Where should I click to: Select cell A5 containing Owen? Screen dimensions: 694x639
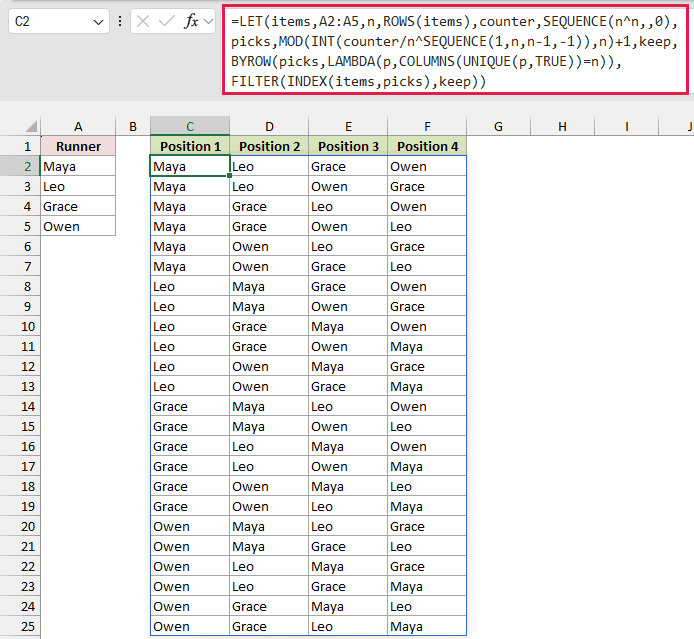(78, 226)
